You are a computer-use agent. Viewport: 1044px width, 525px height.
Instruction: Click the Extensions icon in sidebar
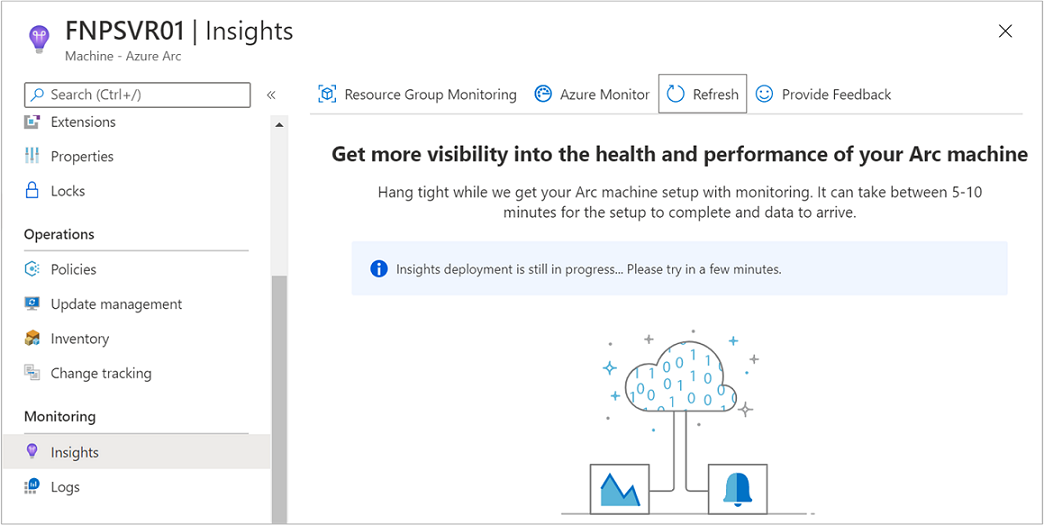32,122
